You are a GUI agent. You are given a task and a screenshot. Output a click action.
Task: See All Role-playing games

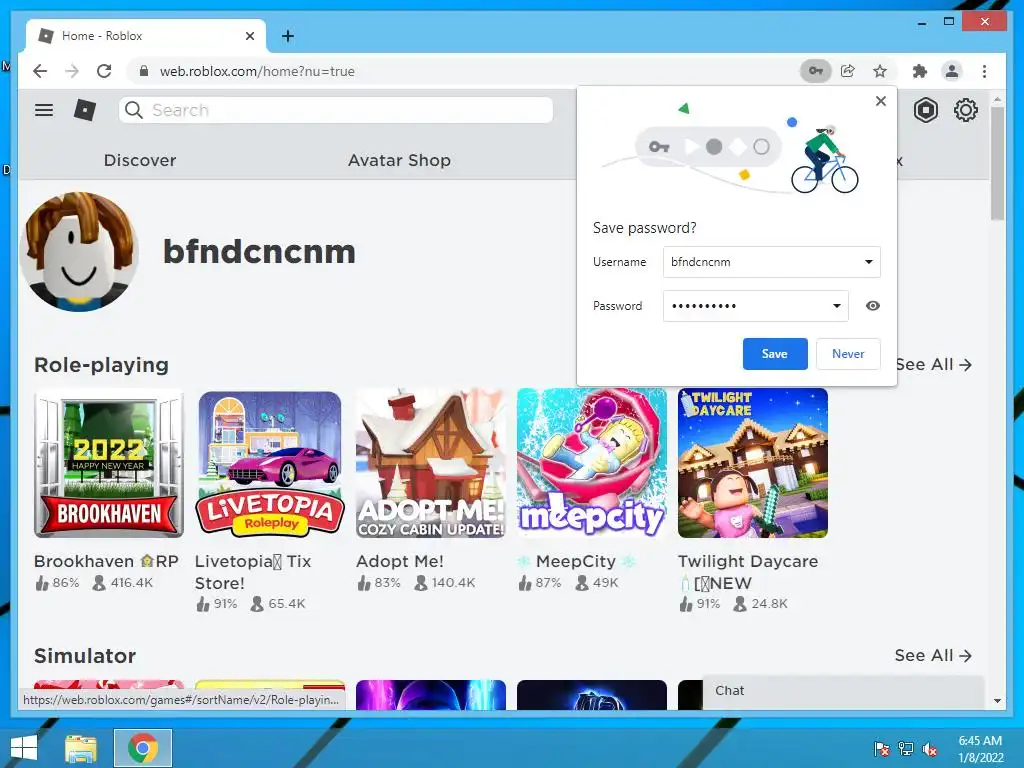pyautogui.click(x=934, y=364)
